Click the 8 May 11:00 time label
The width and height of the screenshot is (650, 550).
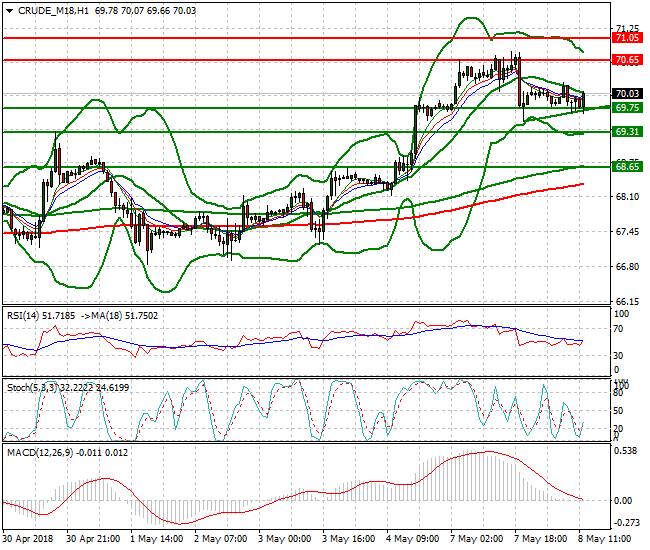[604, 539]
